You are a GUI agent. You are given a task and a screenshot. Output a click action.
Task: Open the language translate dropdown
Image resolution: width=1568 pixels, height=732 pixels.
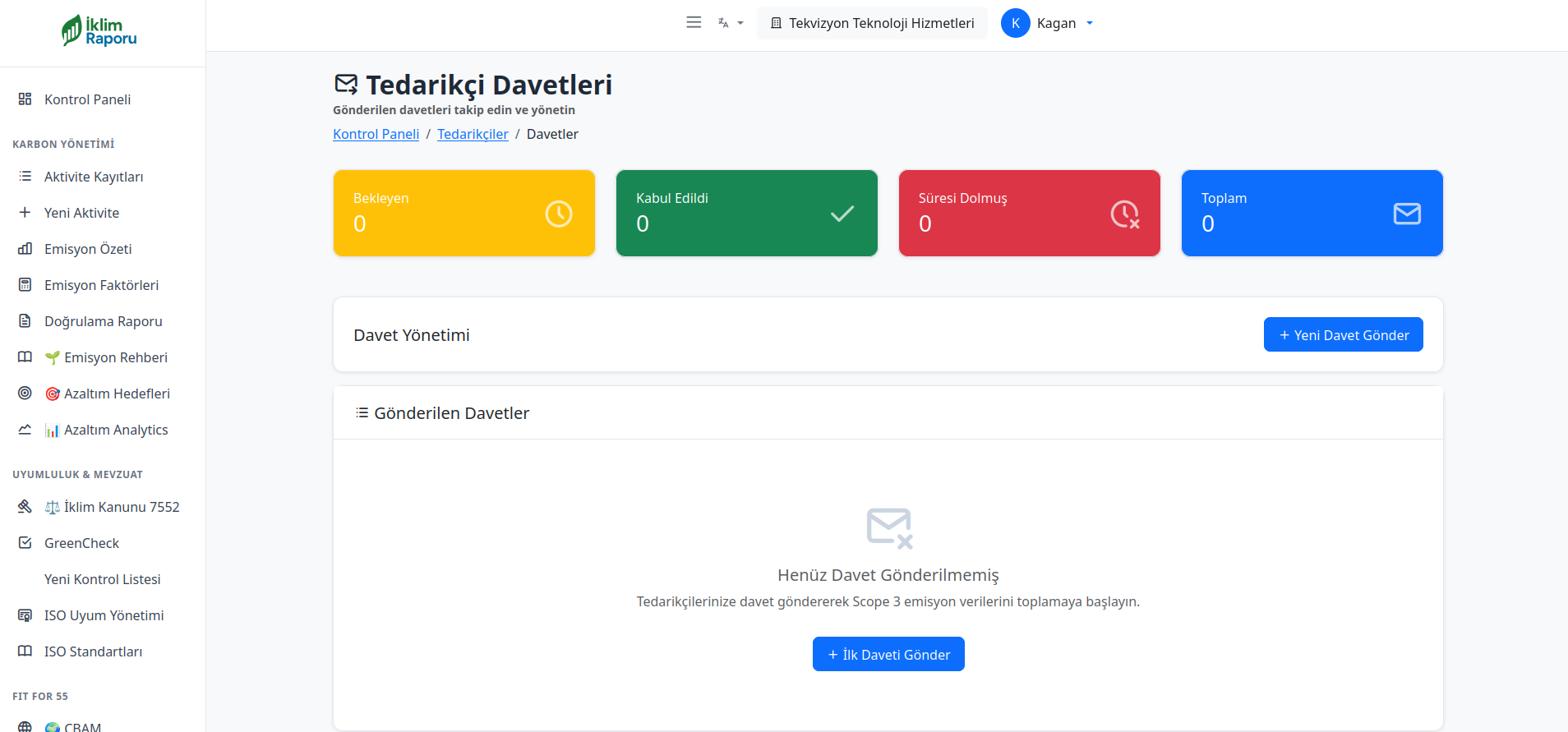pos(731,23)
